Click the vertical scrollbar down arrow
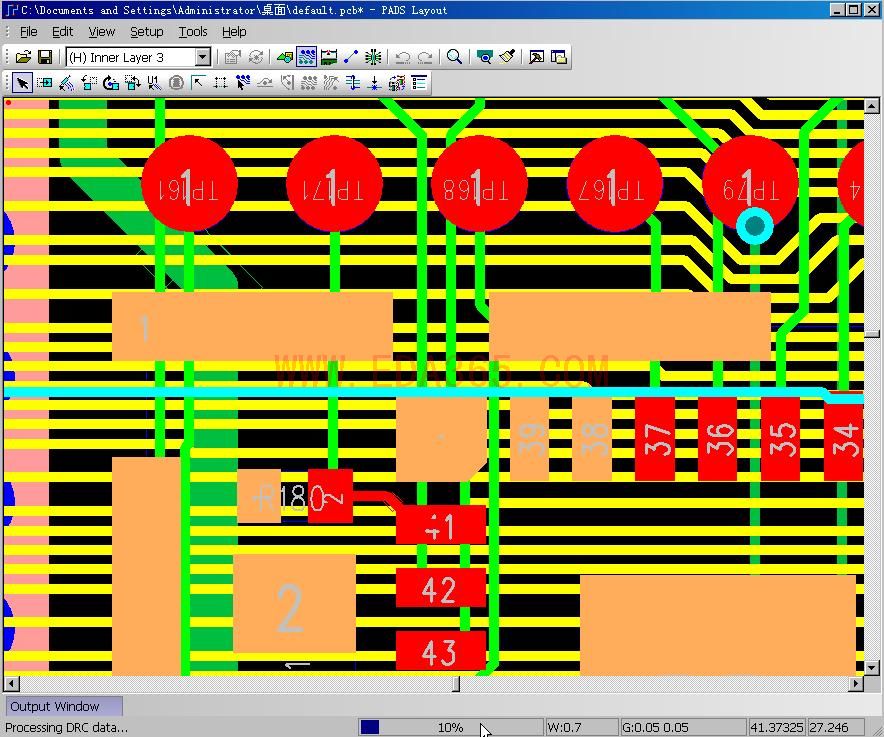Image resolution: width=884 pixels, height=737 pixels. (872, 667)
